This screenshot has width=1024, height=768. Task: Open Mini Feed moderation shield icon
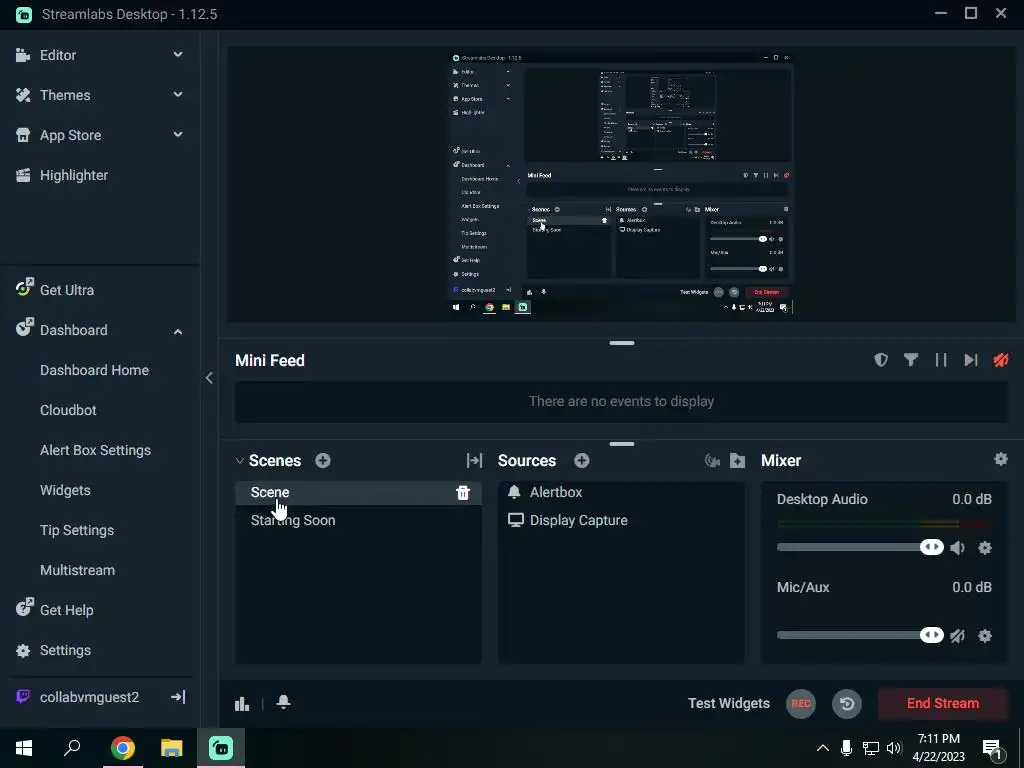click(881, 360)
